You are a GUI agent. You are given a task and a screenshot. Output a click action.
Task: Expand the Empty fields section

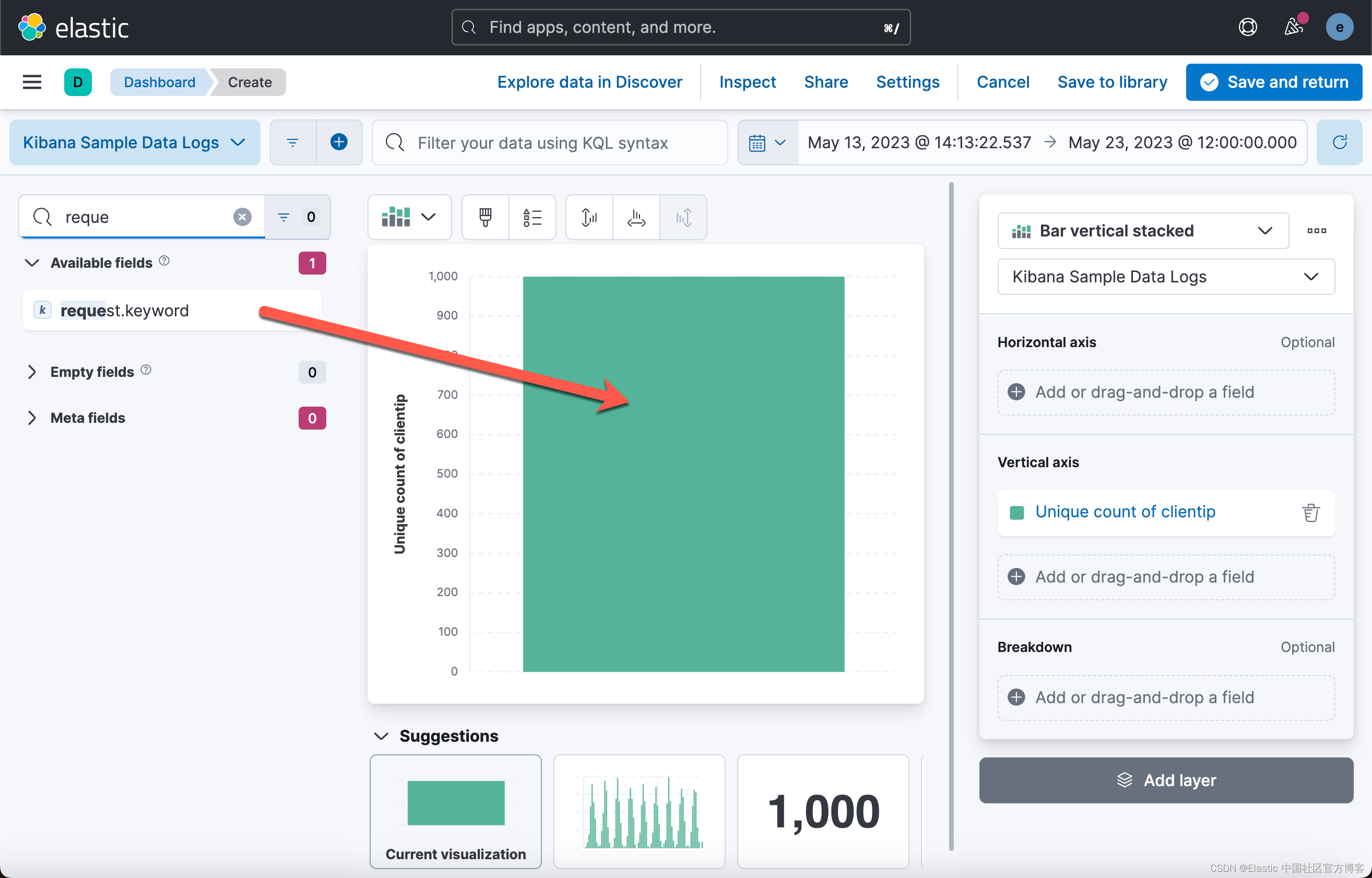pos(32,372)
